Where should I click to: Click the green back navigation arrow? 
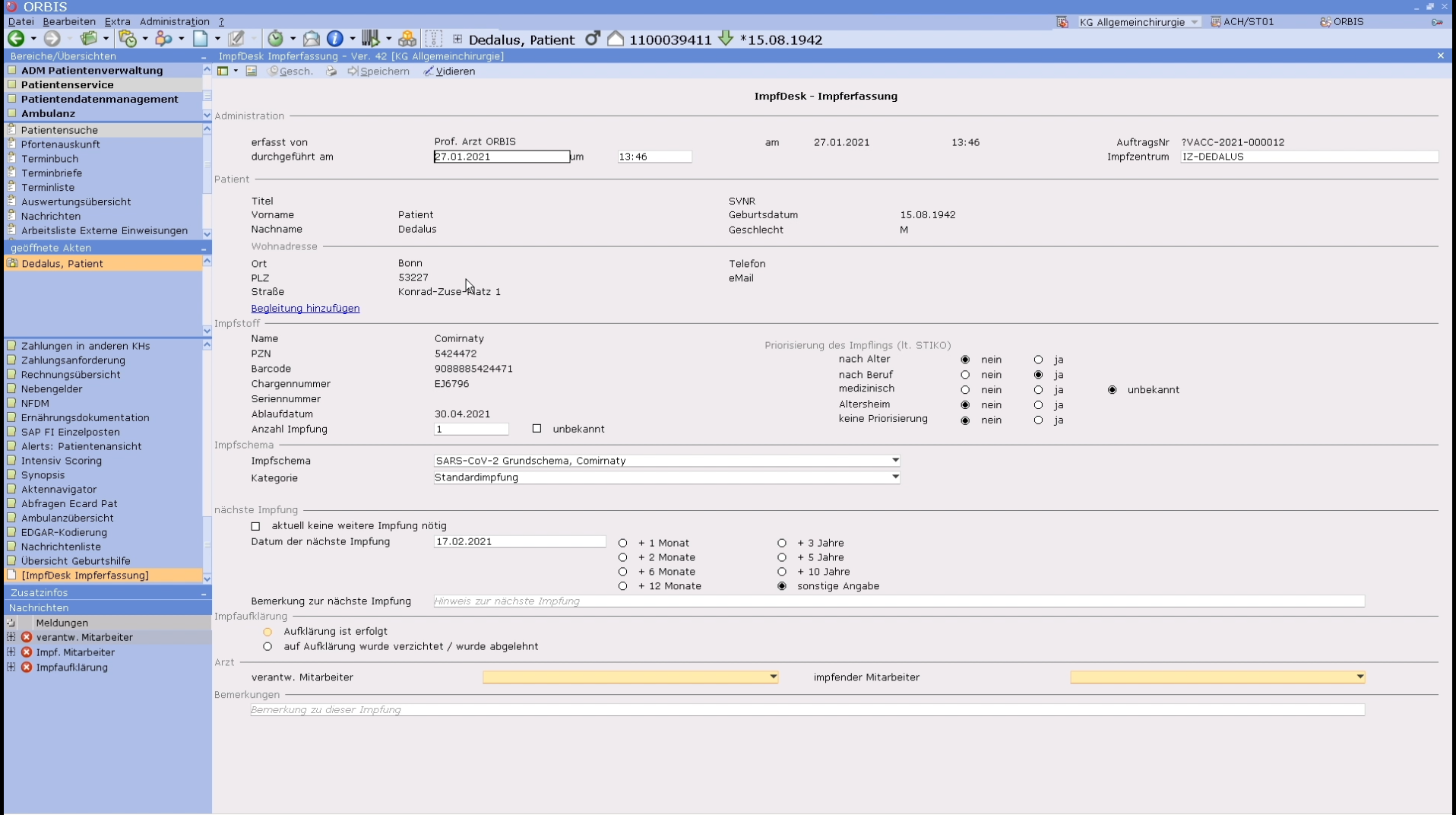click(x=16, y=39)
